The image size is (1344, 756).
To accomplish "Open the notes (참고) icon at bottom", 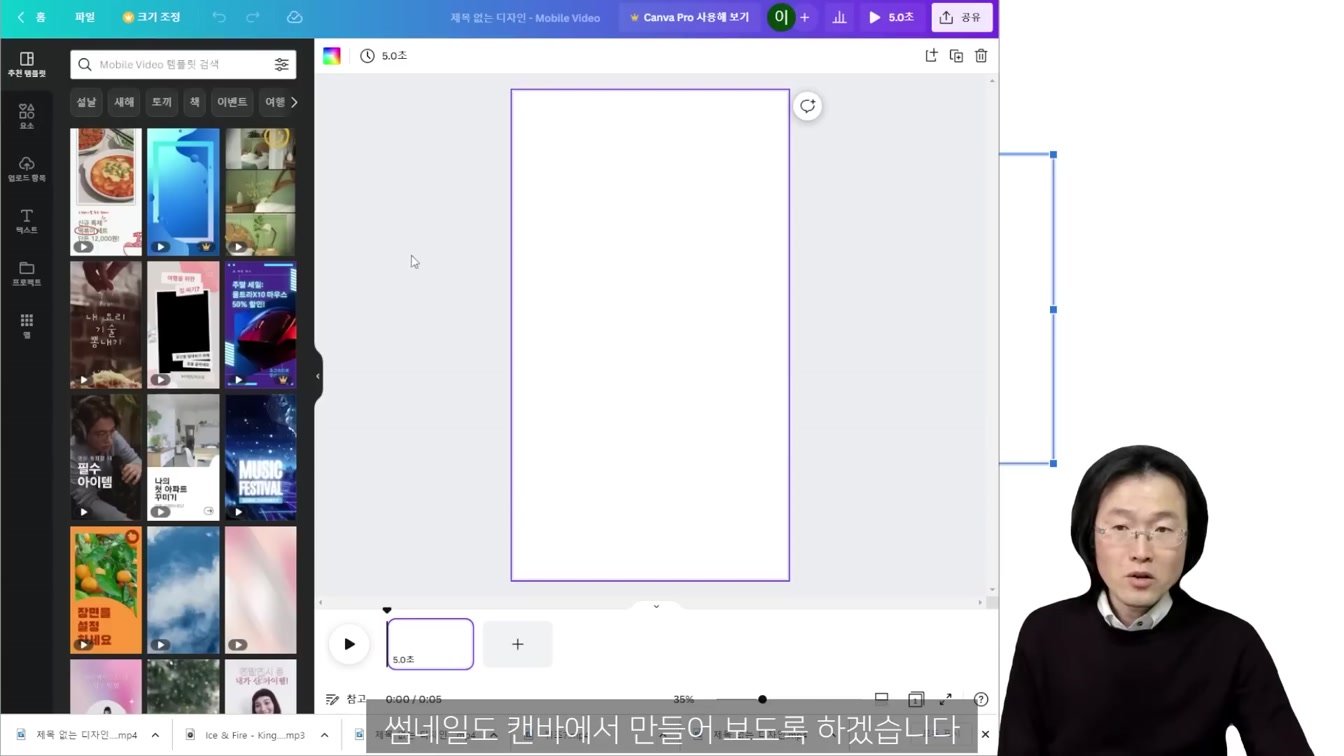I will (346, 699).
